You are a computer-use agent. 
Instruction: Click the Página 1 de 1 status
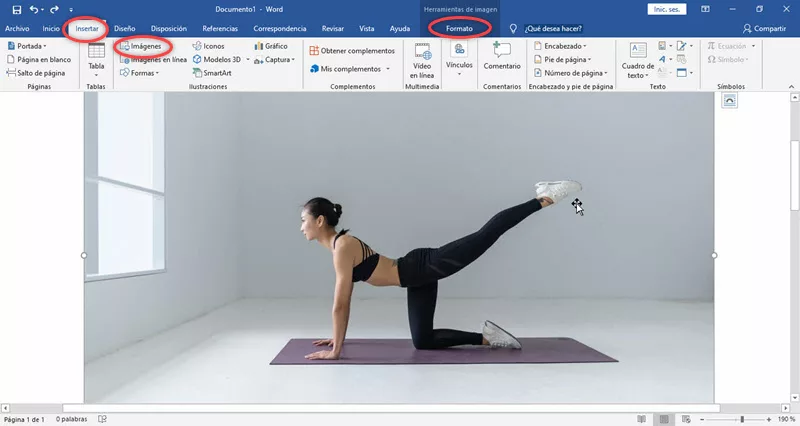(x=24, y=419)
